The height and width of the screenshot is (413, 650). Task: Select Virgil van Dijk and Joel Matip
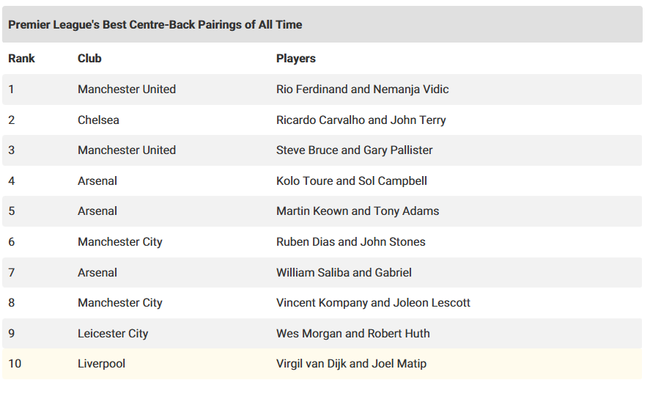[x=351, y=364]
